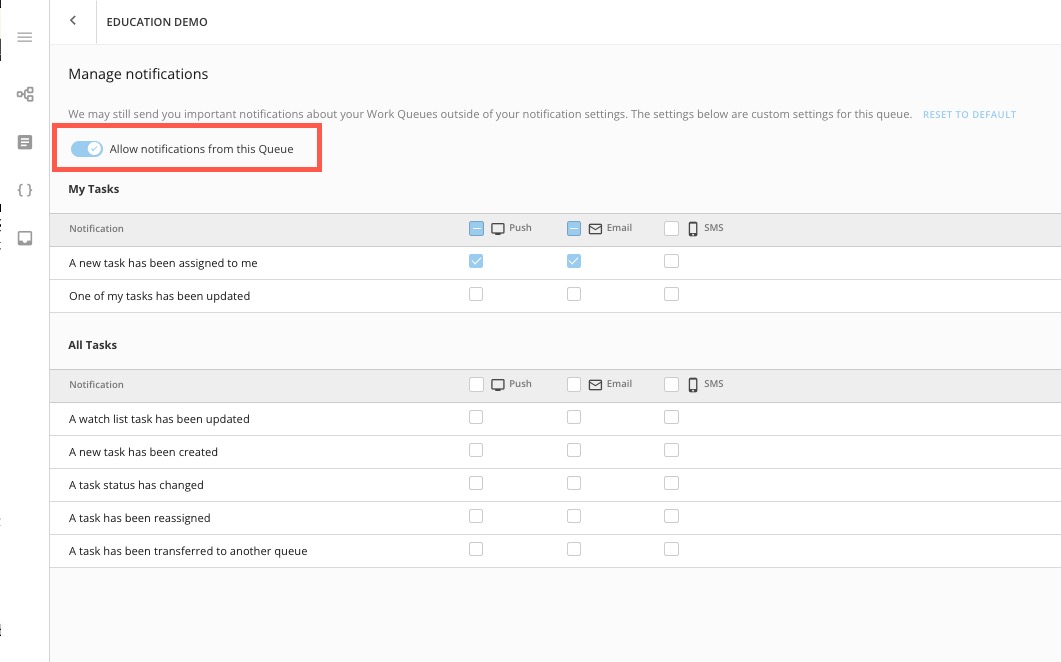Enable Email for task transferred to another queue
Image resolution: width=1061 pixels, height=662 pixels.
coord(574,550)
